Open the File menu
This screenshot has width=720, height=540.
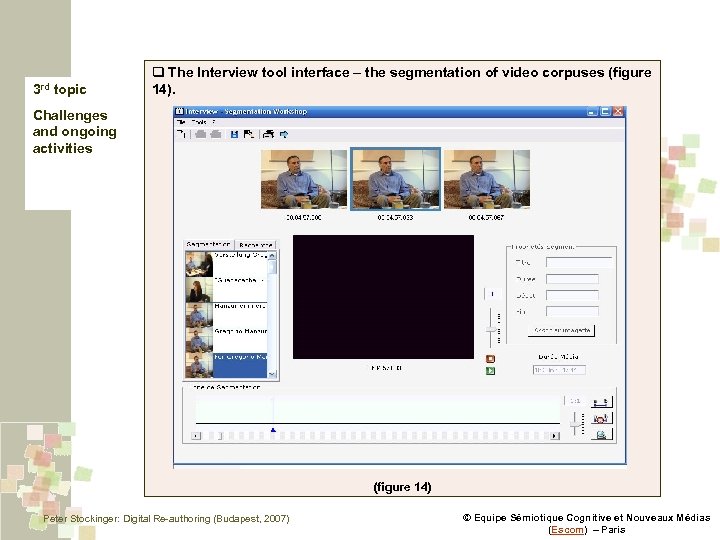181,122
